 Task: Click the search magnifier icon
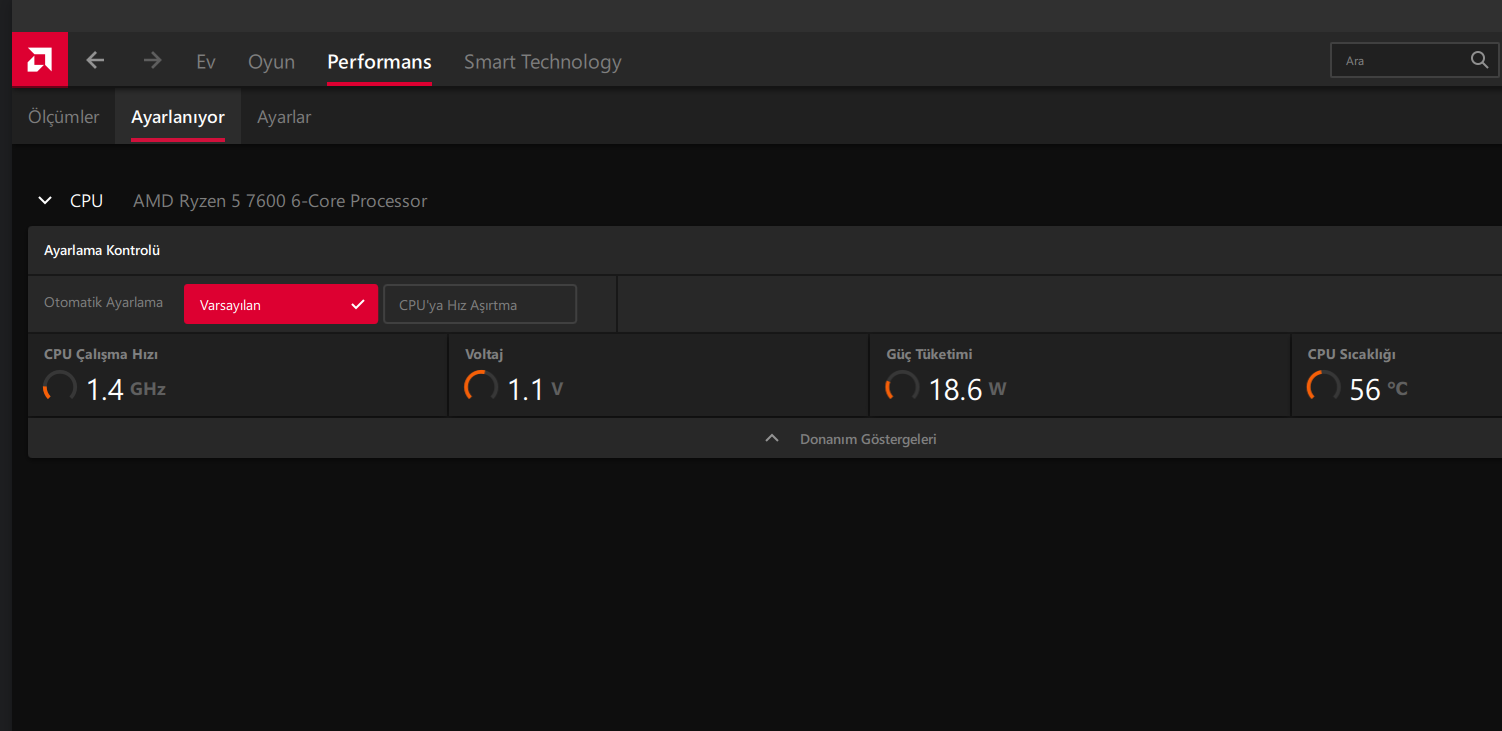[1480, 60]
